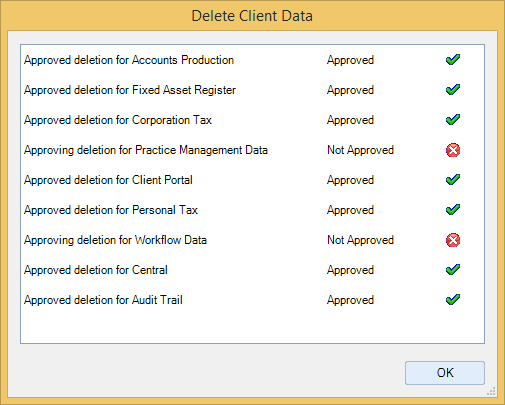This screenshot has height=405, width=505.
Task: Click 'Approved' status for Audit Trail
Action: (350, 300)
